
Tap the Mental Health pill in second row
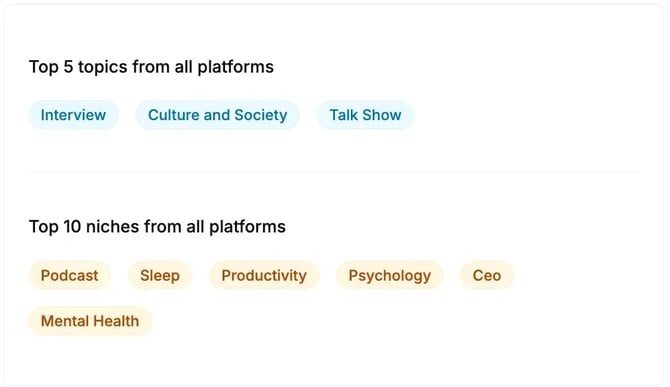click(x=90, y=321)
